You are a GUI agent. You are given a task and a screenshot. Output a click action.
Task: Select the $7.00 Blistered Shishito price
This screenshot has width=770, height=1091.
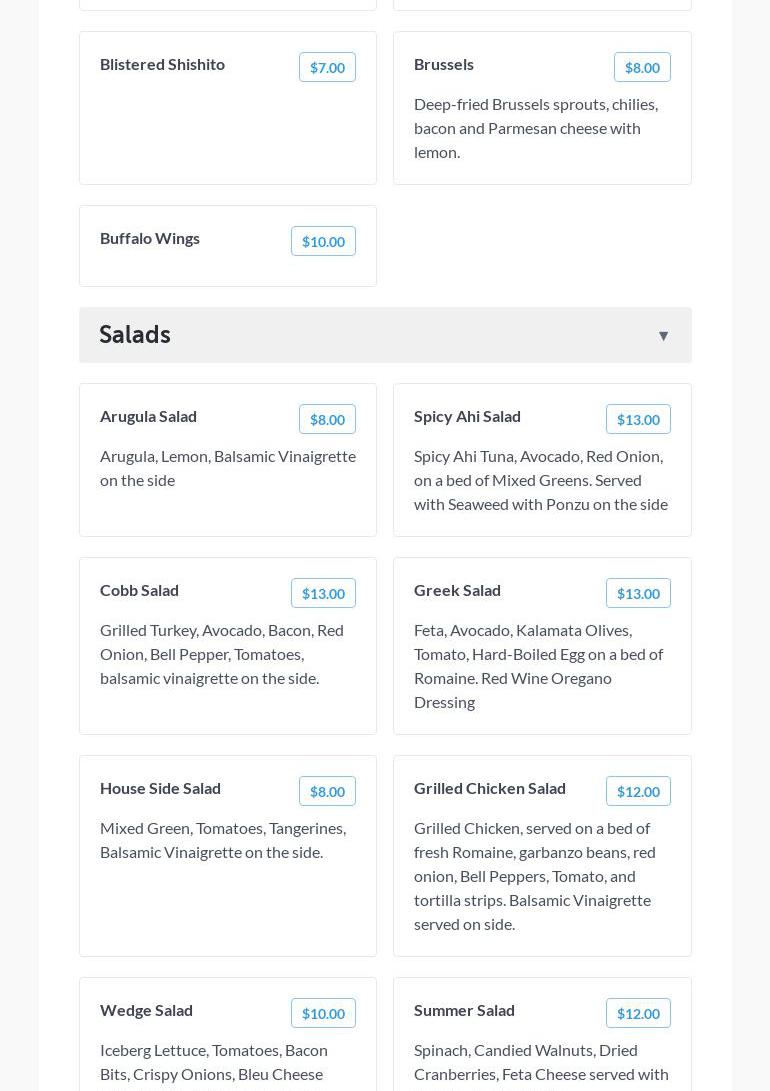point(327,67)
